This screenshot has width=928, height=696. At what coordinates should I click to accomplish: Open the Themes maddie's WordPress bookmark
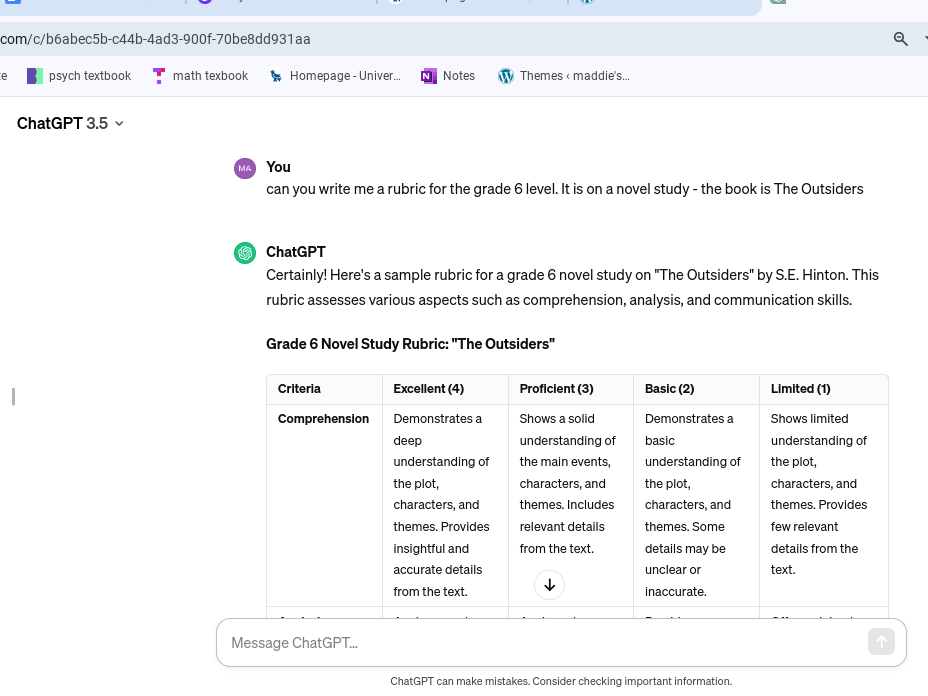tap(564, 76)
